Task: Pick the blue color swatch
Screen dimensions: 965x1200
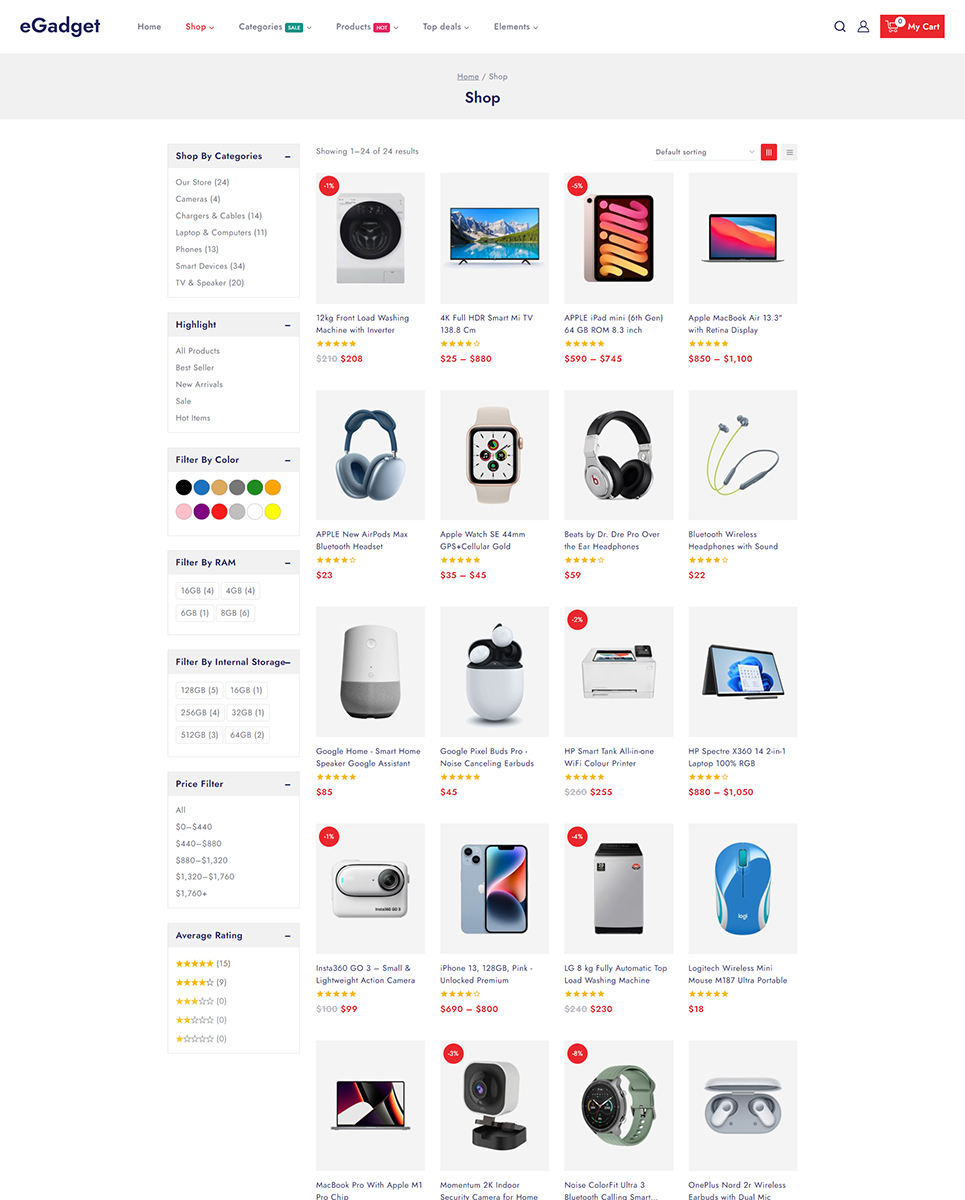Action: tap(202, 488)
